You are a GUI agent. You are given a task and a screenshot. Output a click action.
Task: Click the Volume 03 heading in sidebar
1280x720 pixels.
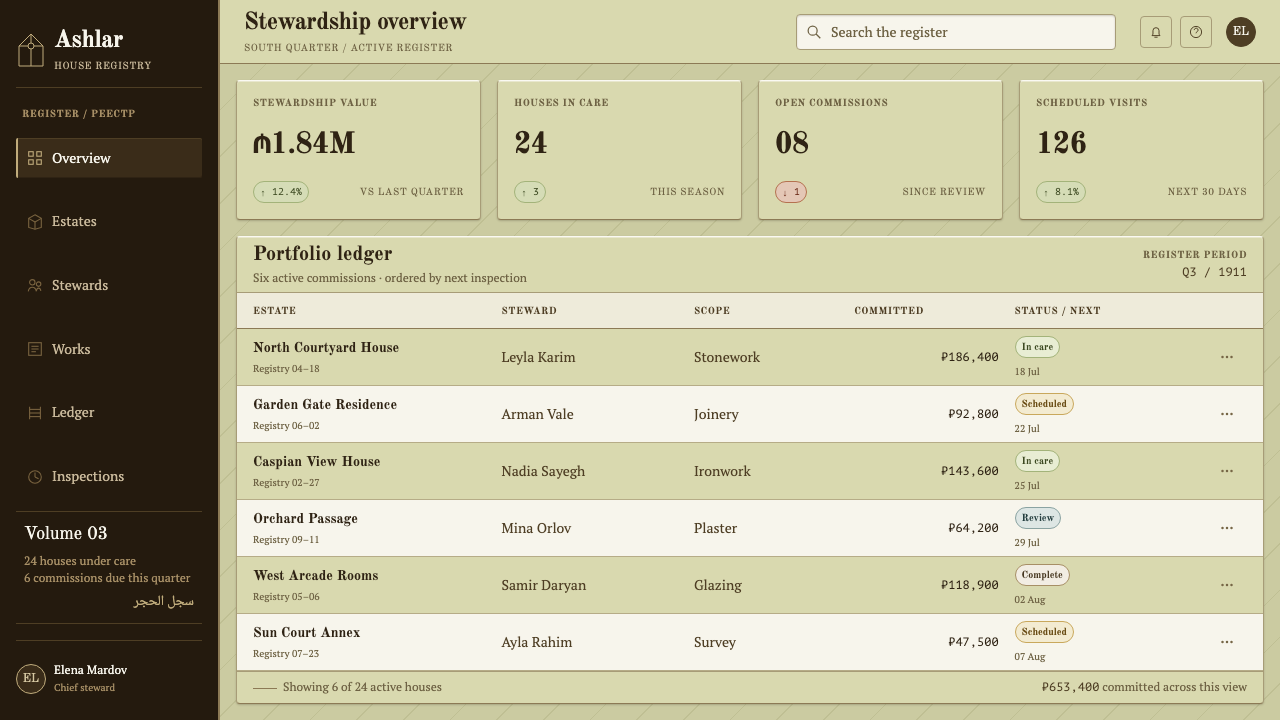coord(66,533)
